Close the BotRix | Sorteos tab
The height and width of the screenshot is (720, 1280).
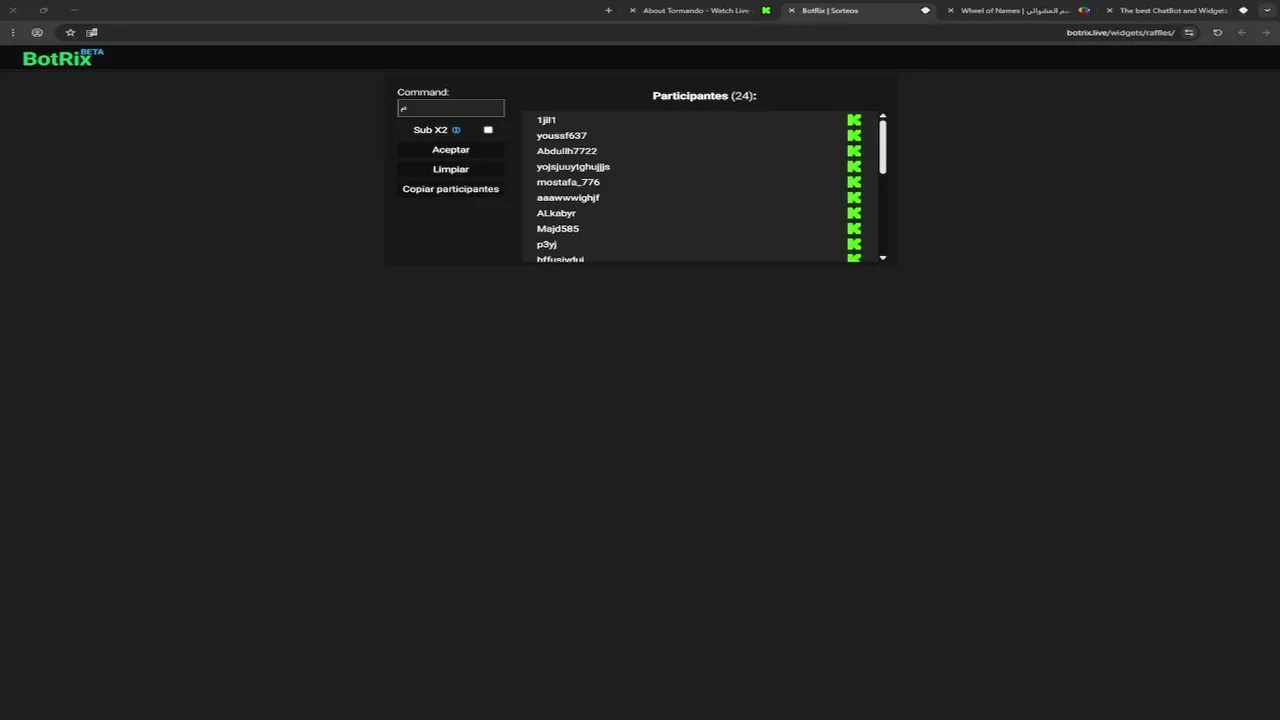(791, 10)
